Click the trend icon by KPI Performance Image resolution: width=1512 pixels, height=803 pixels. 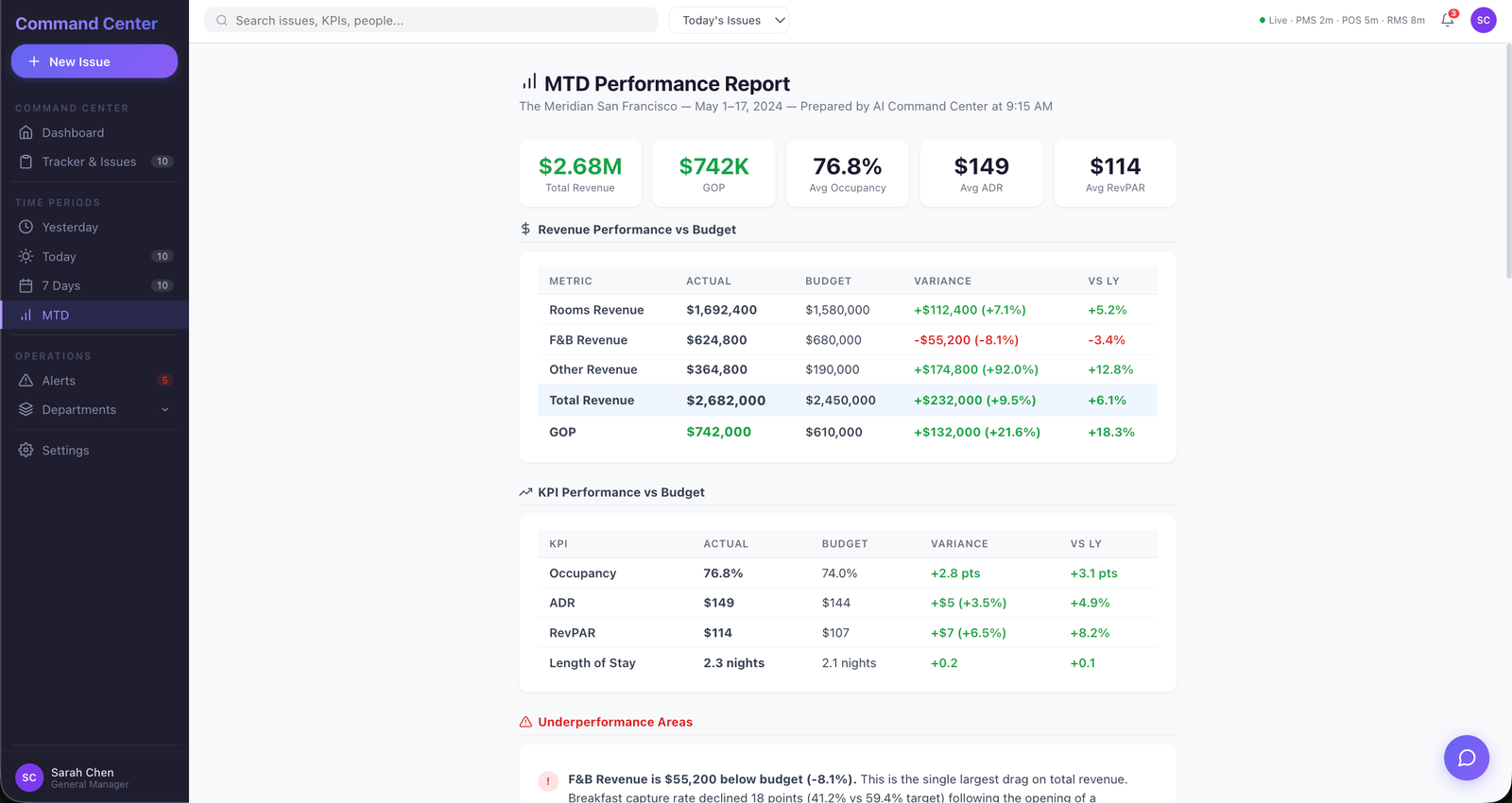pos(525,492)
